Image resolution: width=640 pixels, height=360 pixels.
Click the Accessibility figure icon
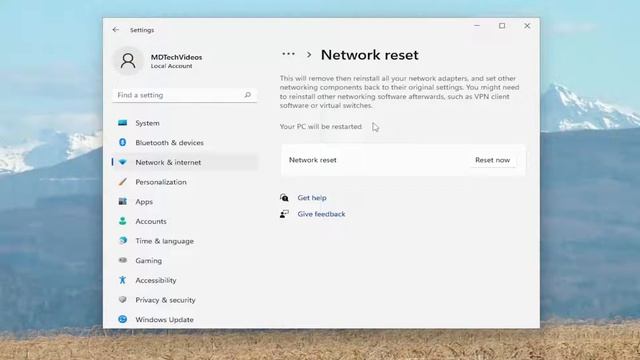coord(122,280)
